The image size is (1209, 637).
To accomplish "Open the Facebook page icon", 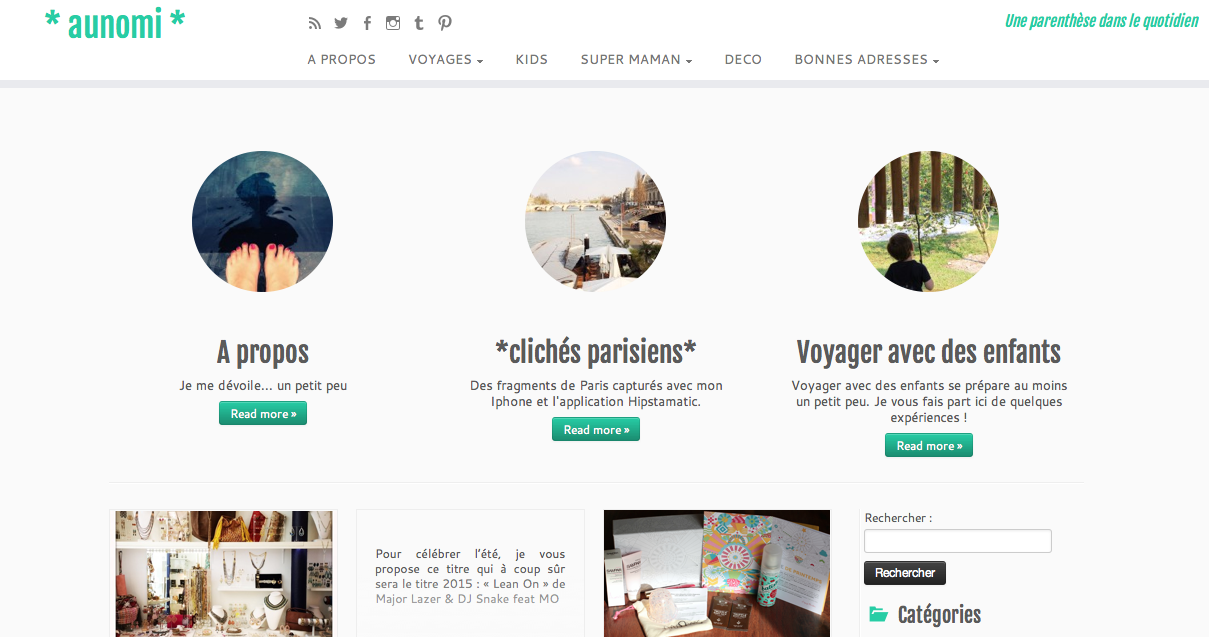I will [x=367, y=23].
